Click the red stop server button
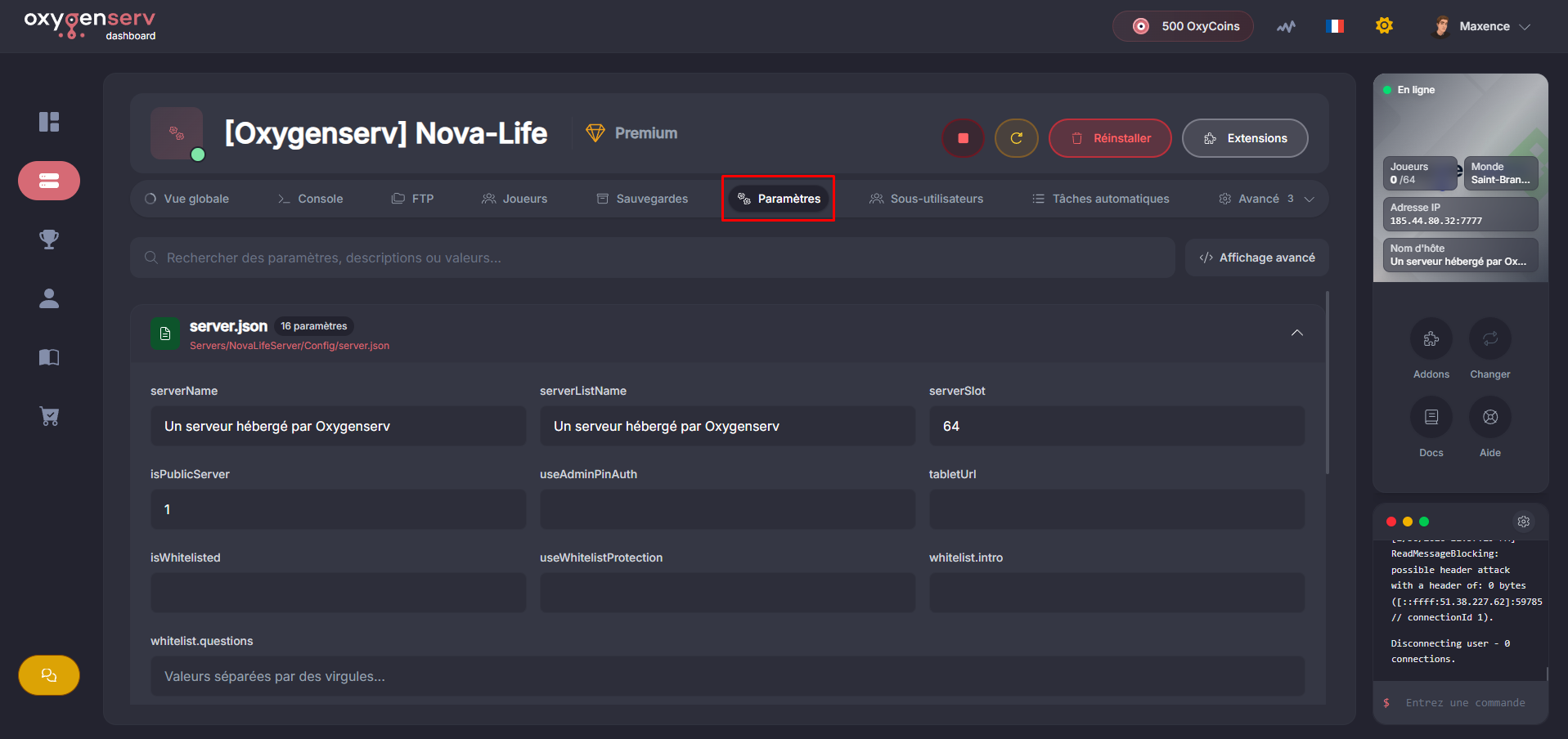 point(963,138)
